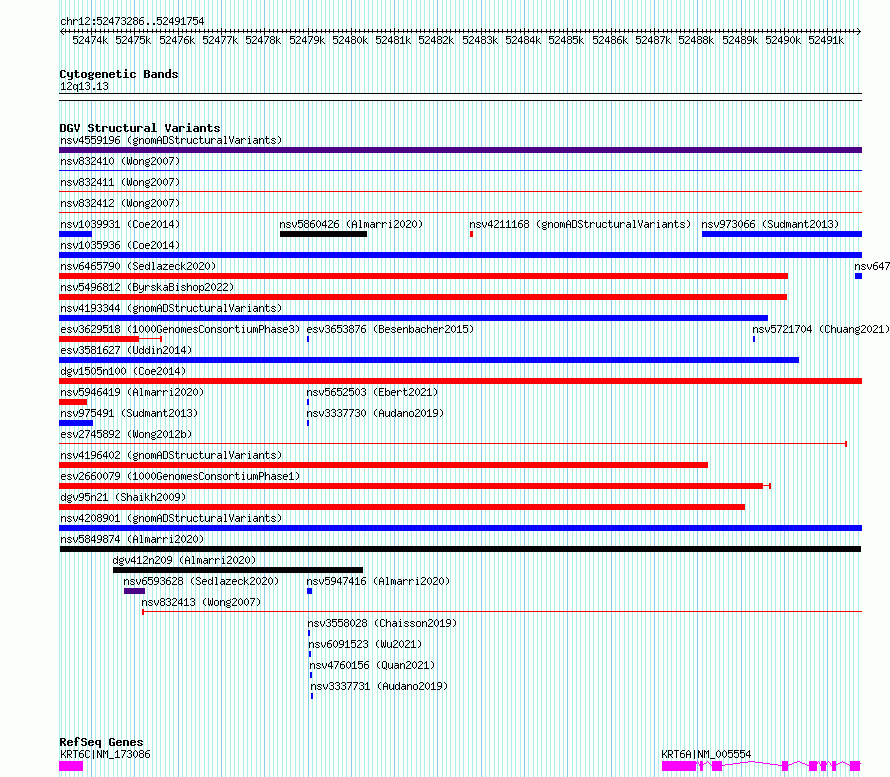The image size is (890, 777).
Task: Click esv3629518 (1000GenomesConsortiumPhase3) label
Action: pos(180,329)
